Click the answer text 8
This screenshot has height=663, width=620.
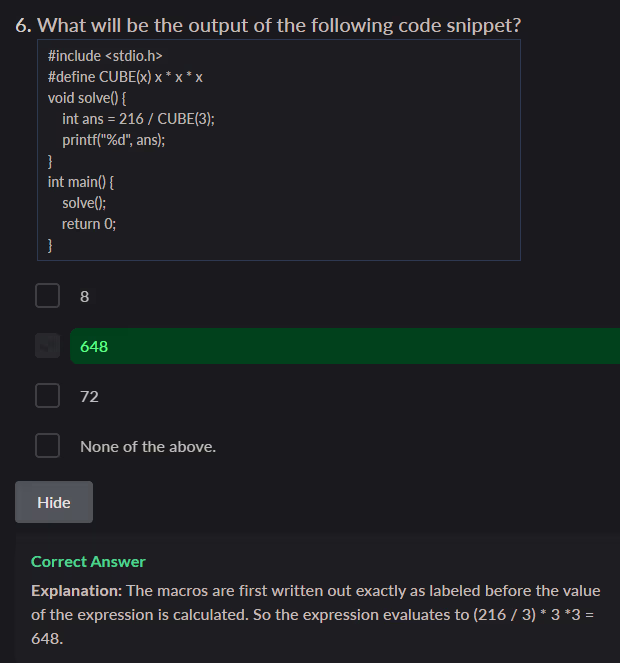pos(85,296)
